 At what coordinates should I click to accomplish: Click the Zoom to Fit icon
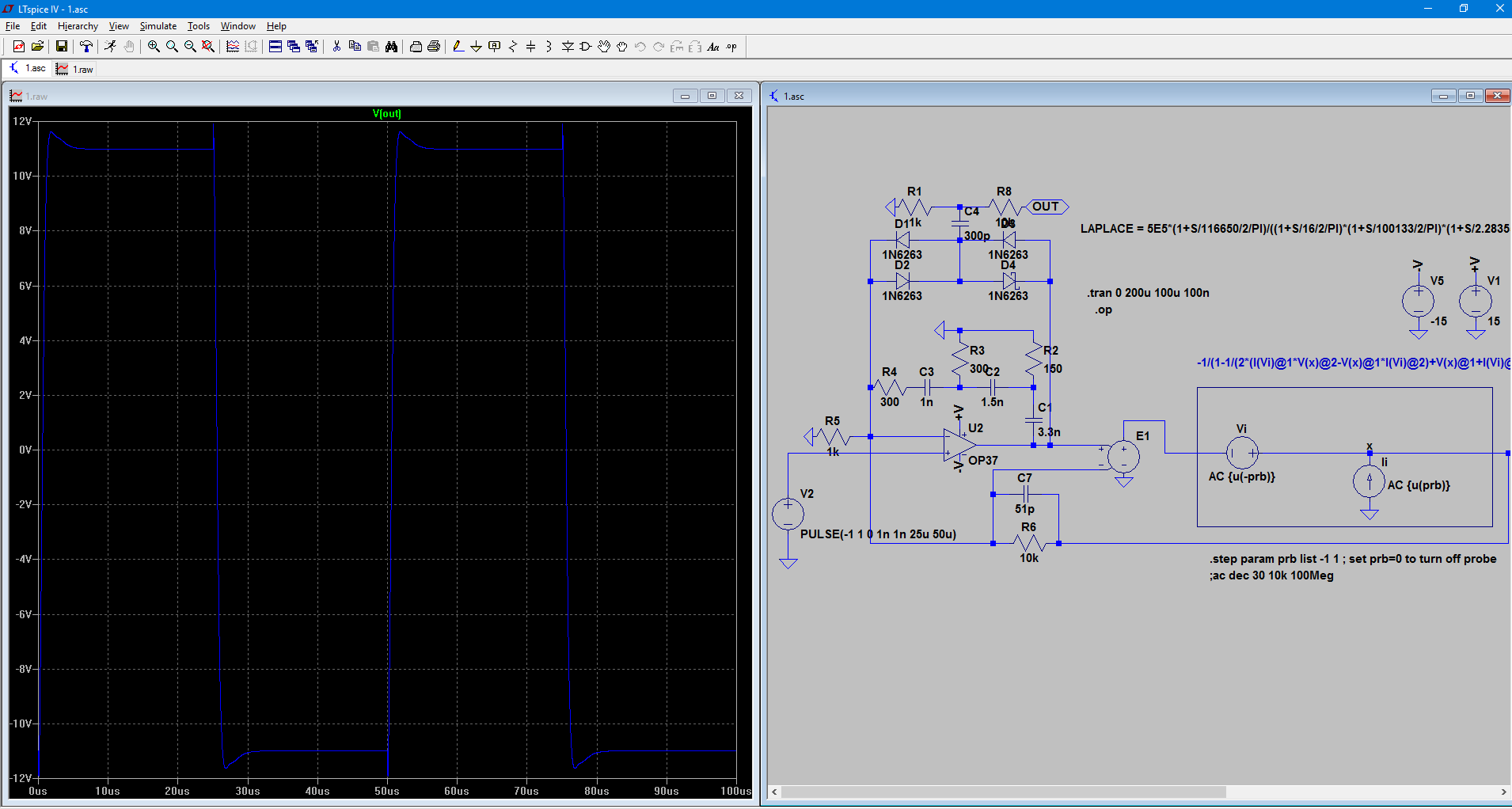coord(208,47)
